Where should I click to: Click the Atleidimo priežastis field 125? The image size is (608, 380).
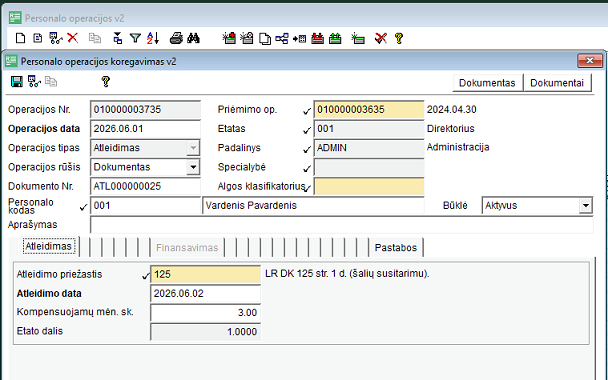tap(206, 274)
